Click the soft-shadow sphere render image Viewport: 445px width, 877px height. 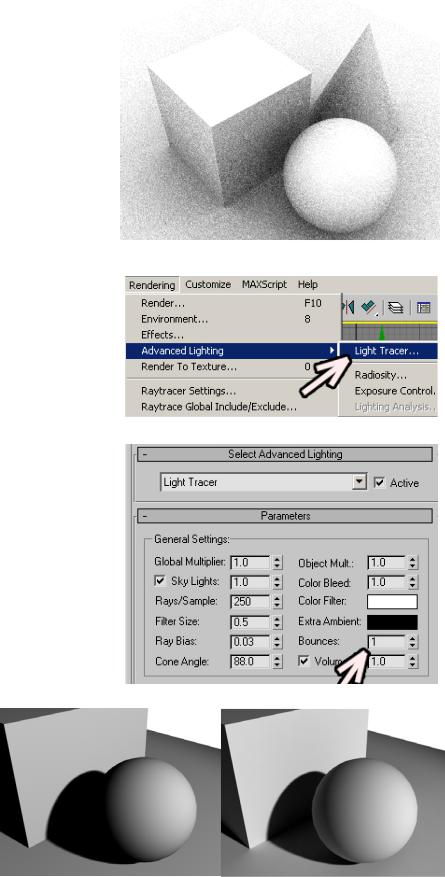coord(333,792)
